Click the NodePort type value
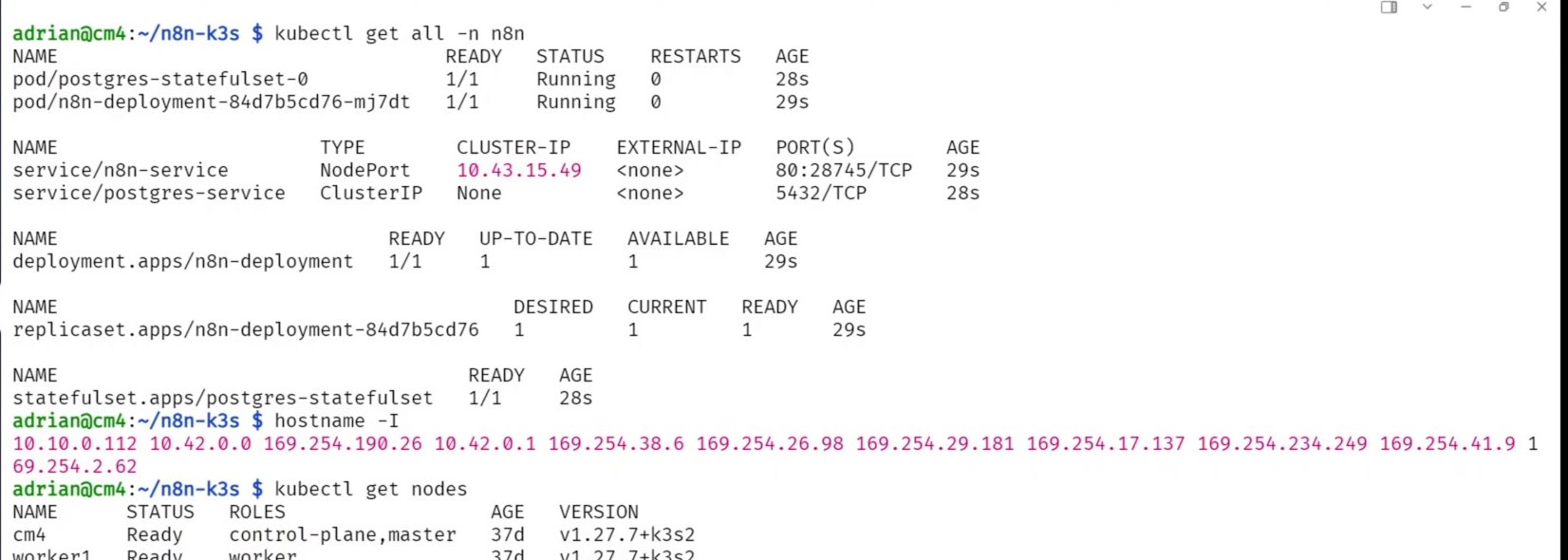This screenshot has width=1568, height=560. (x=365, y=171)
